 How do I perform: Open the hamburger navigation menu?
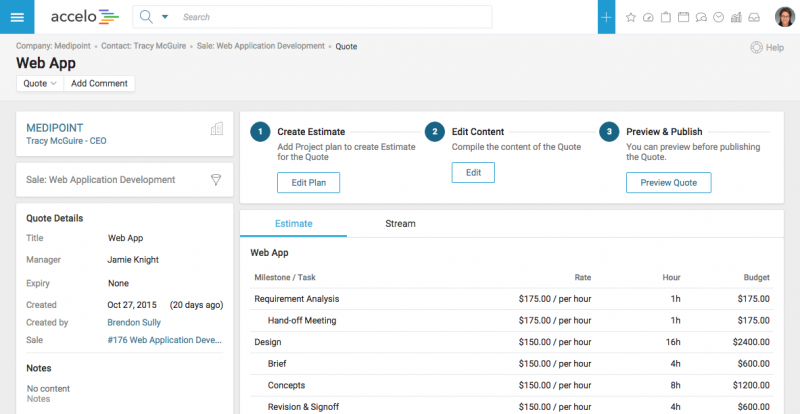point(17,17)
